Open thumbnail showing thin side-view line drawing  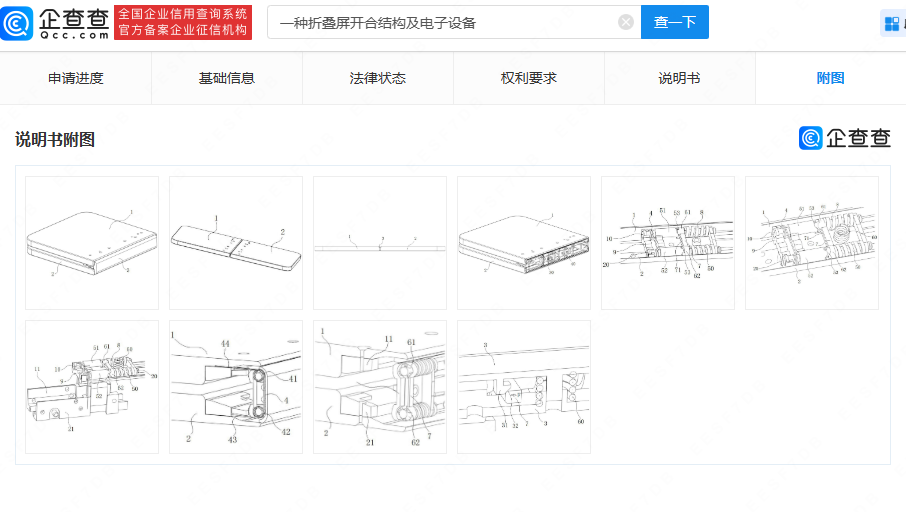[380, 243]
